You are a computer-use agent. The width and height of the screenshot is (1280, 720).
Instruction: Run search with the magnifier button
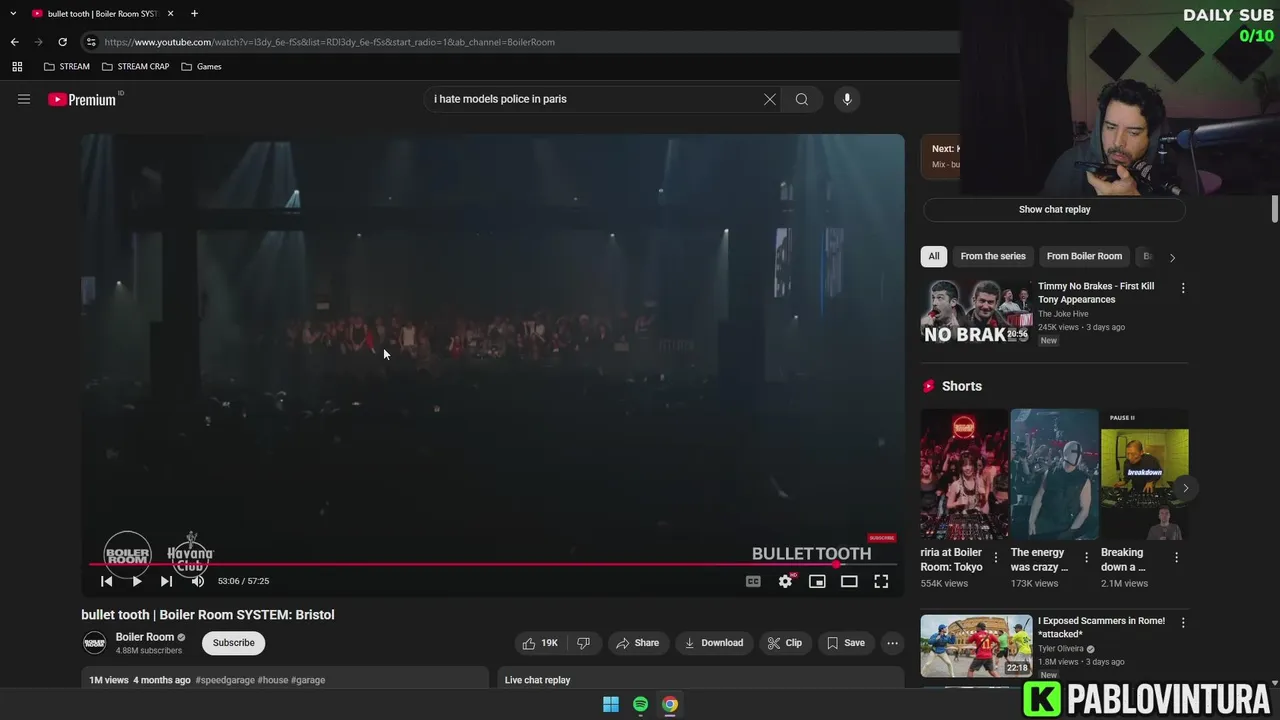pos(802,99)
